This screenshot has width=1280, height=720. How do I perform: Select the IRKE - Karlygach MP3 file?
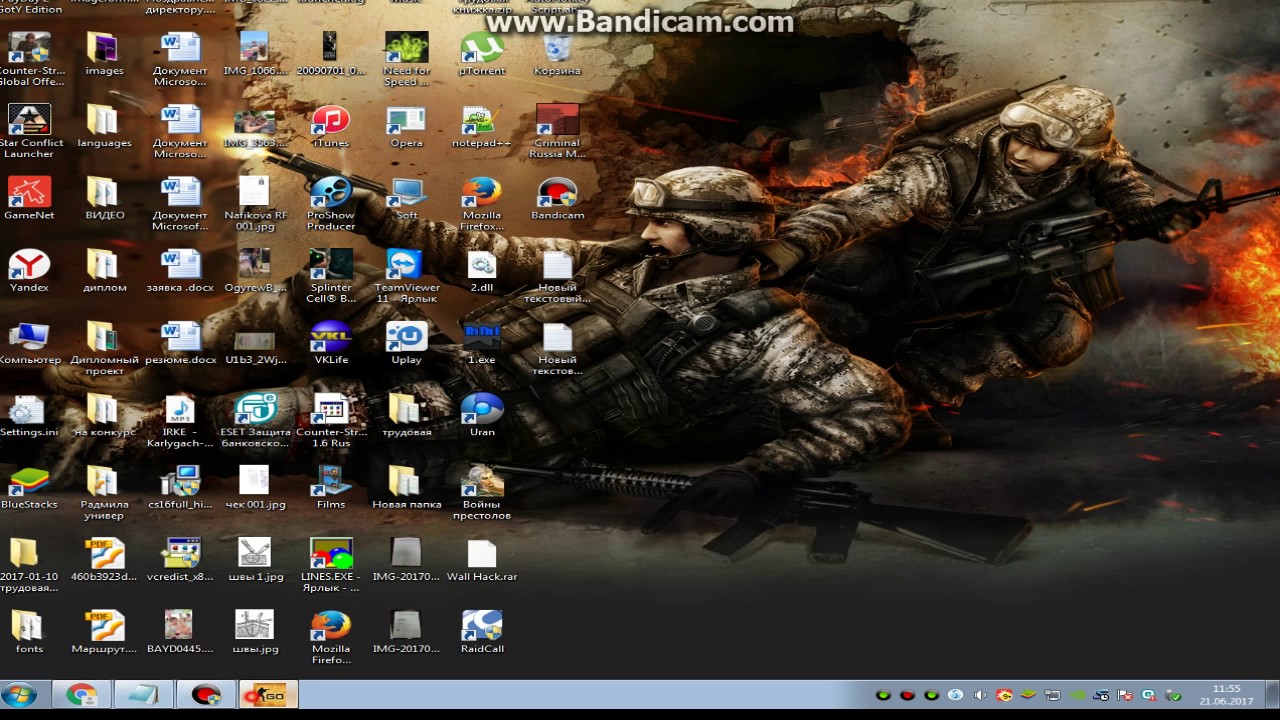(x=180, y=420)
